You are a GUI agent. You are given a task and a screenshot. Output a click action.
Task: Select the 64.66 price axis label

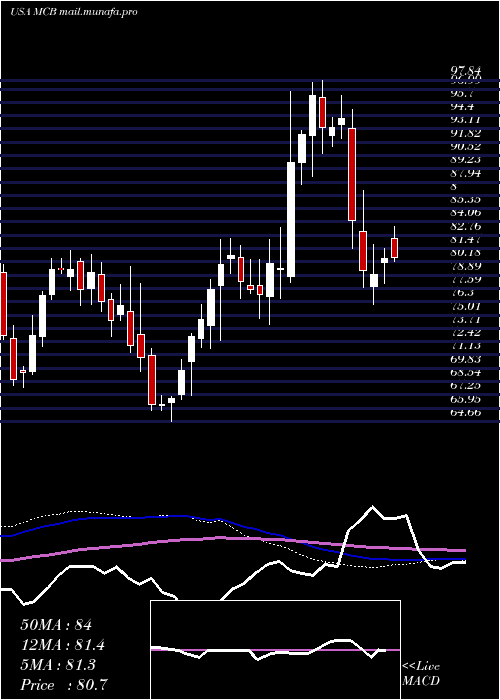(466, 412)
